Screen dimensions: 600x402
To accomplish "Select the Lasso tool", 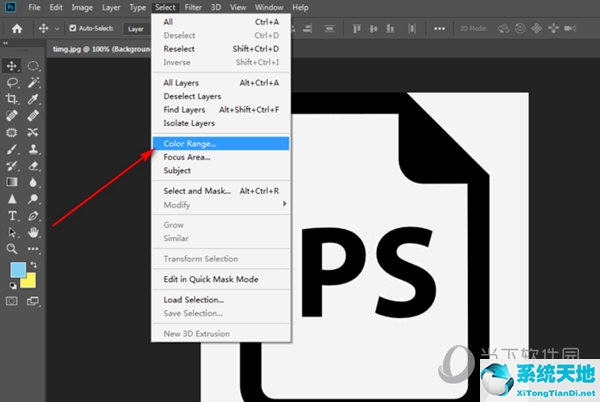I will point(12,82).
